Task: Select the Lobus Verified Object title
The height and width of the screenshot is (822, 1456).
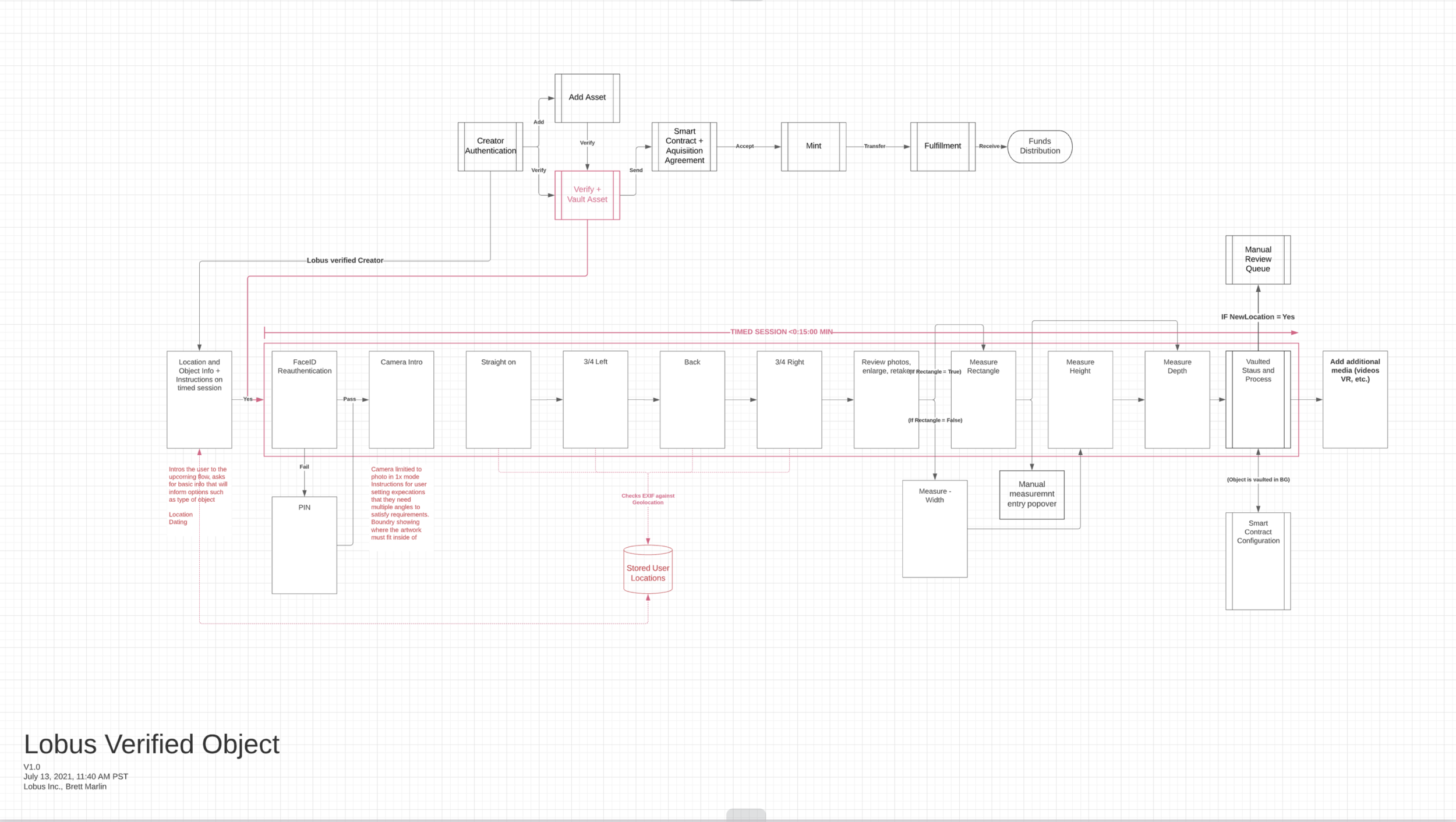Action: tap(151, 744)
